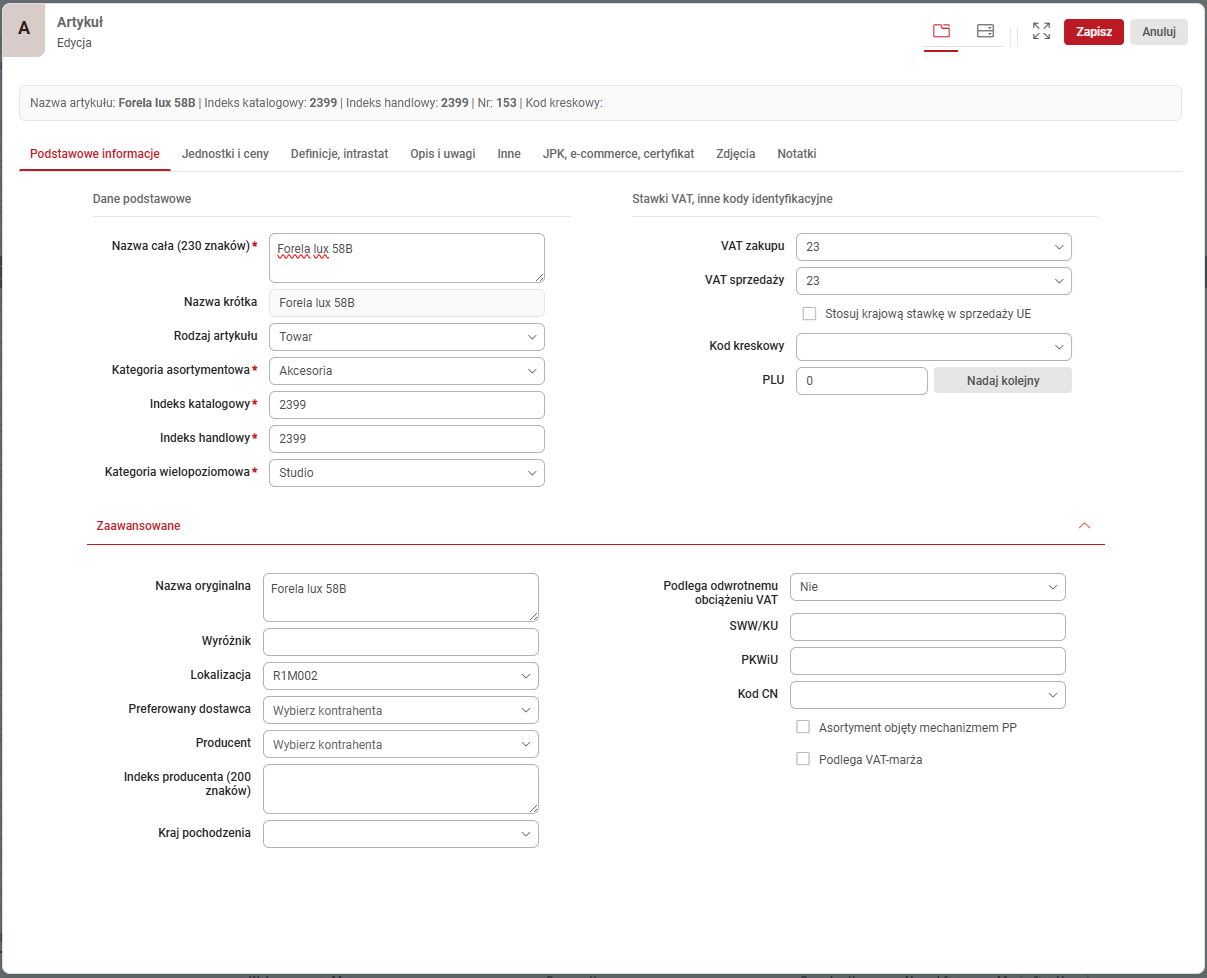Click the Artykuł 'A' avatar icon

(x=24, y=29)
